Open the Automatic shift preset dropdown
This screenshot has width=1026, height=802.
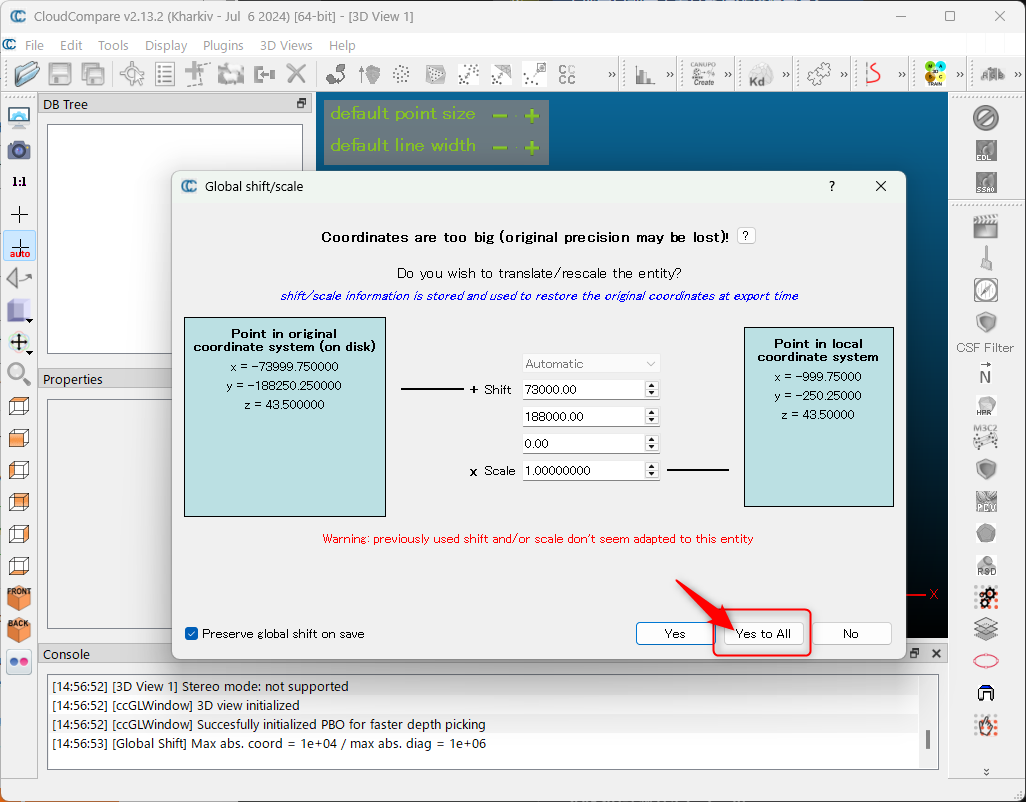pyautogui.click(x=591, y=364)
